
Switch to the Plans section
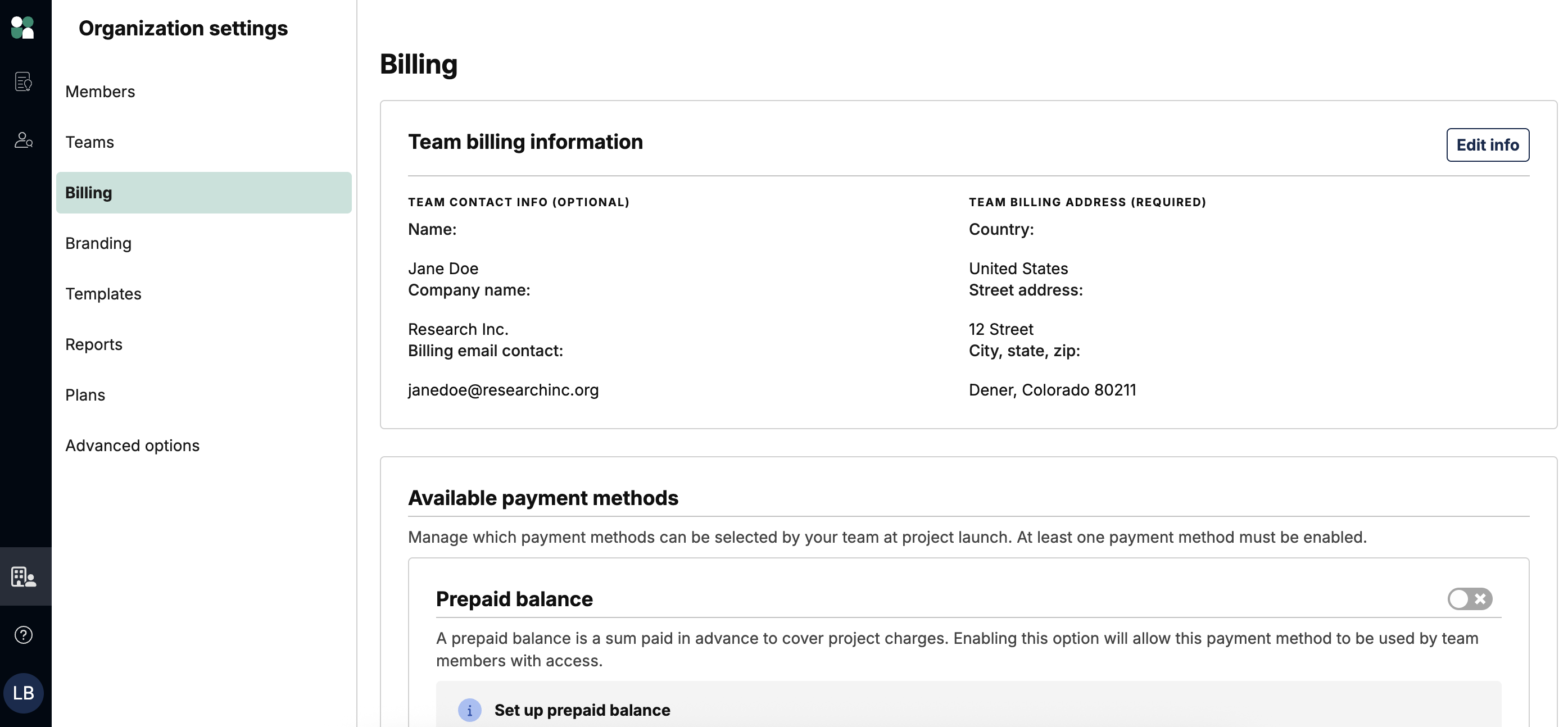pyautogui.click(x=85, y=395)
